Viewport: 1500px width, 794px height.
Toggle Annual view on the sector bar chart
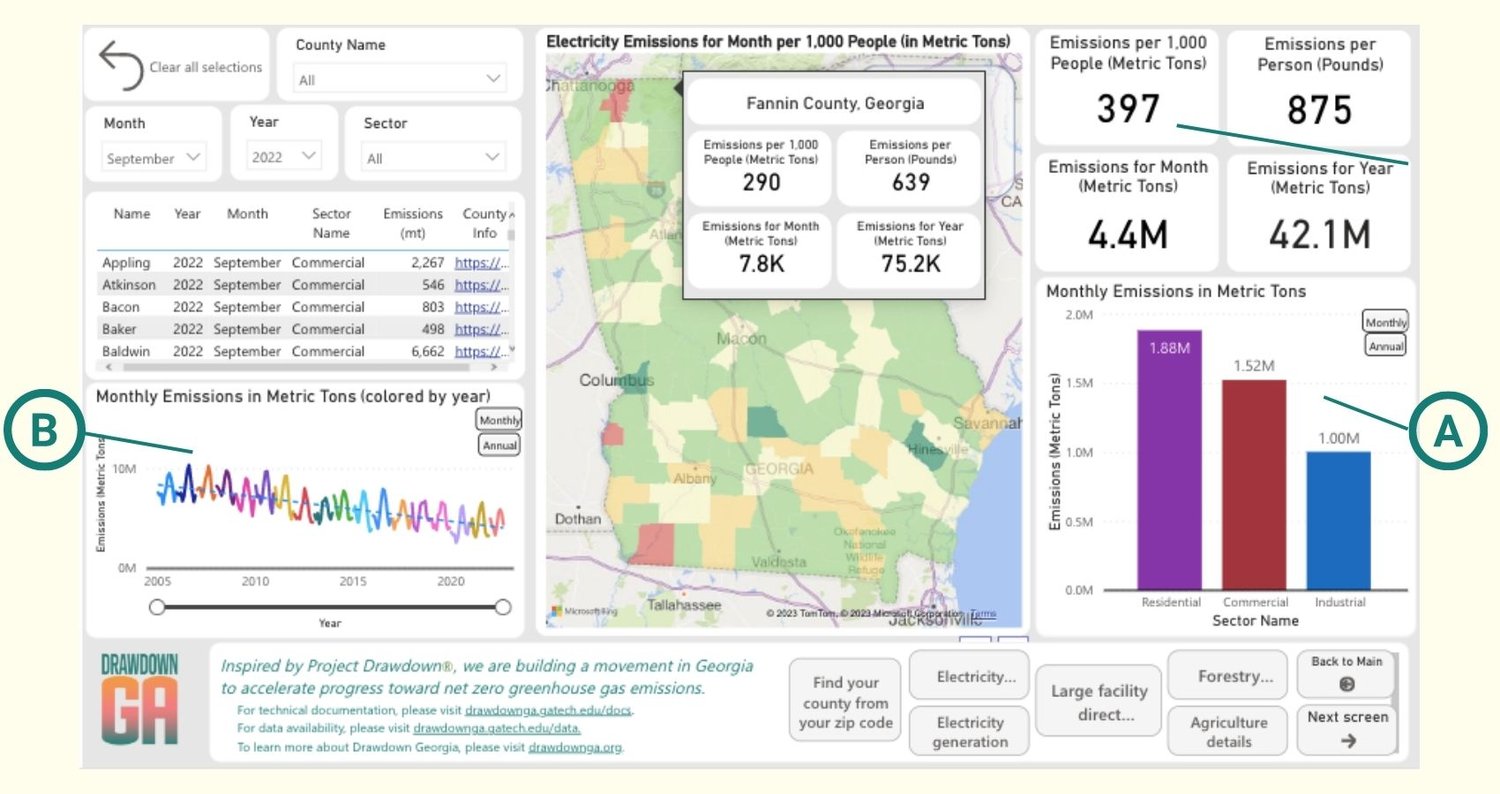1385,344
